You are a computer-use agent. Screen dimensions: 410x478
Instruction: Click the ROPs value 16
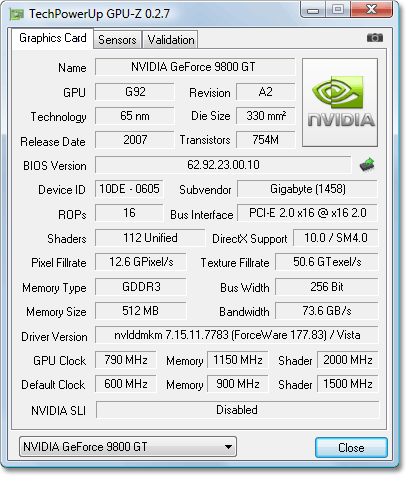tap(129, 213)
